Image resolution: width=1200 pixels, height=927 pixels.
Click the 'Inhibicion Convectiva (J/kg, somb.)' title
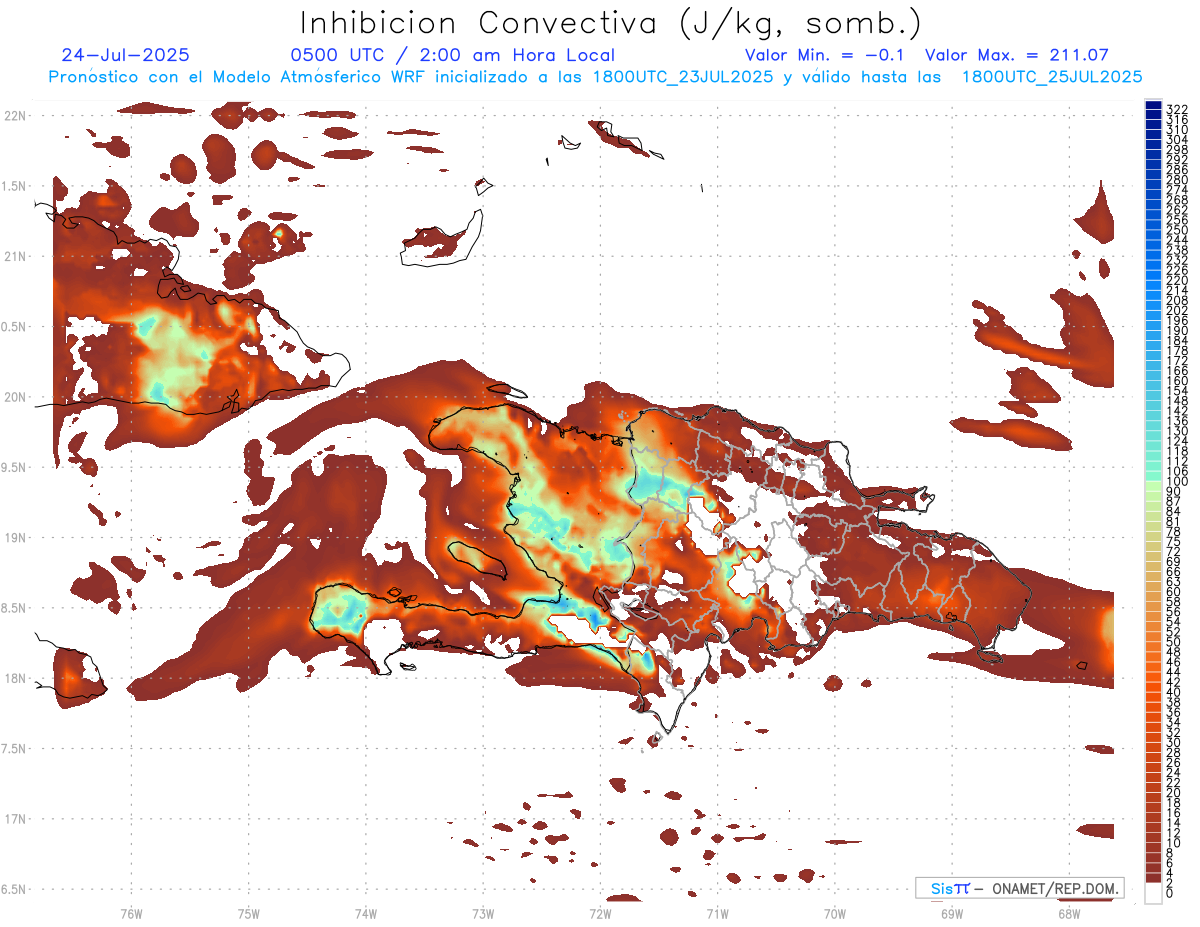611,23
